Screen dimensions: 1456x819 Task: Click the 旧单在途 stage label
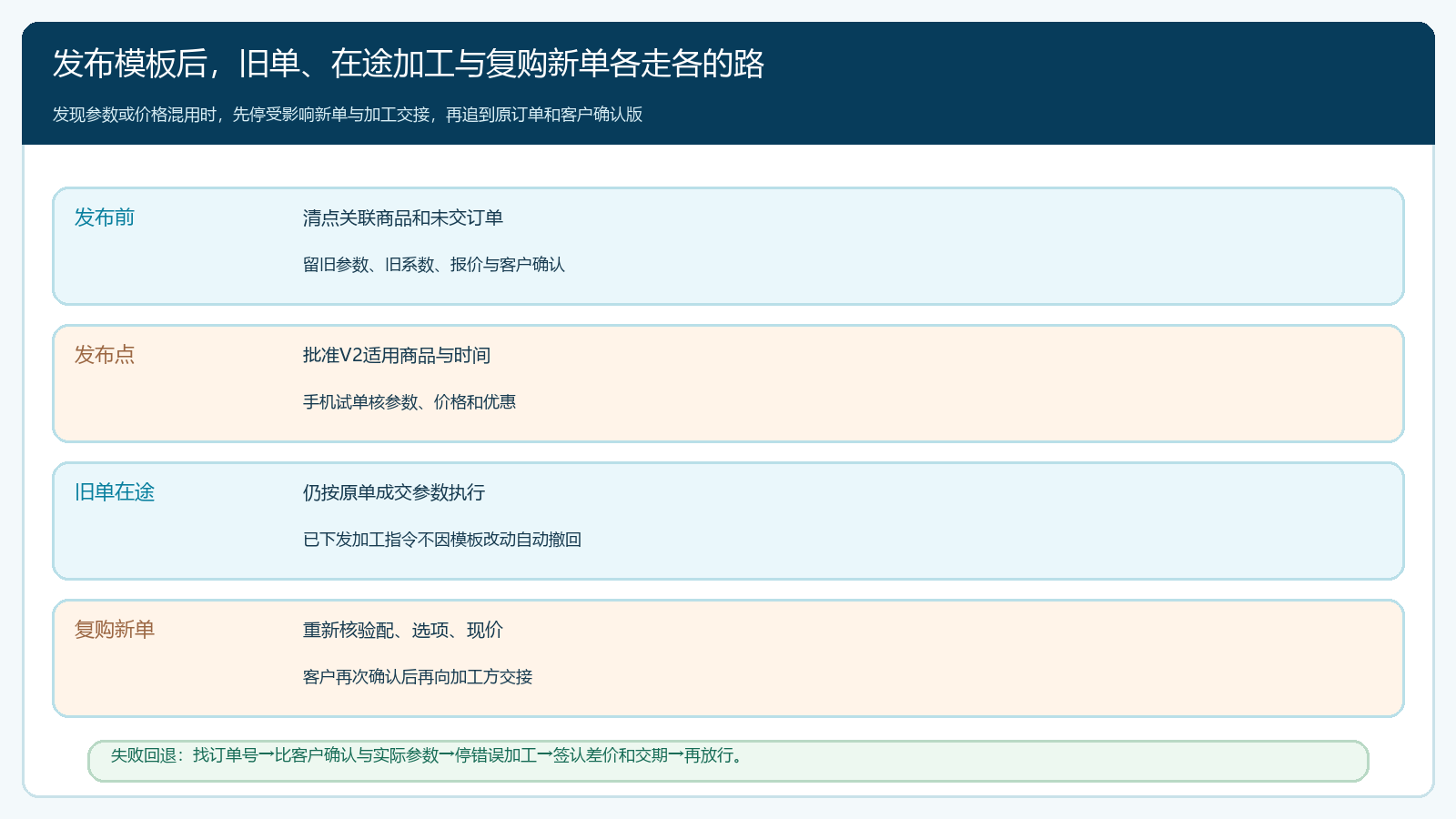tap(115, 492)
